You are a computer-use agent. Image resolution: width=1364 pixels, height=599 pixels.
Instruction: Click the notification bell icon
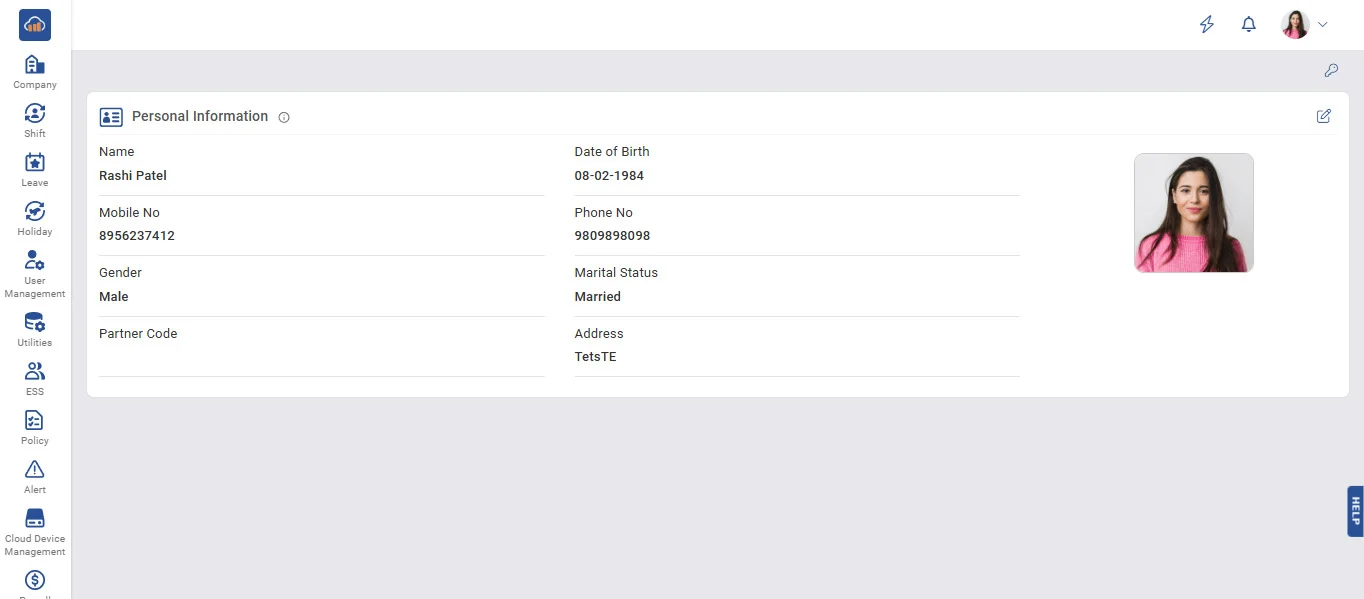[1248, 25]
